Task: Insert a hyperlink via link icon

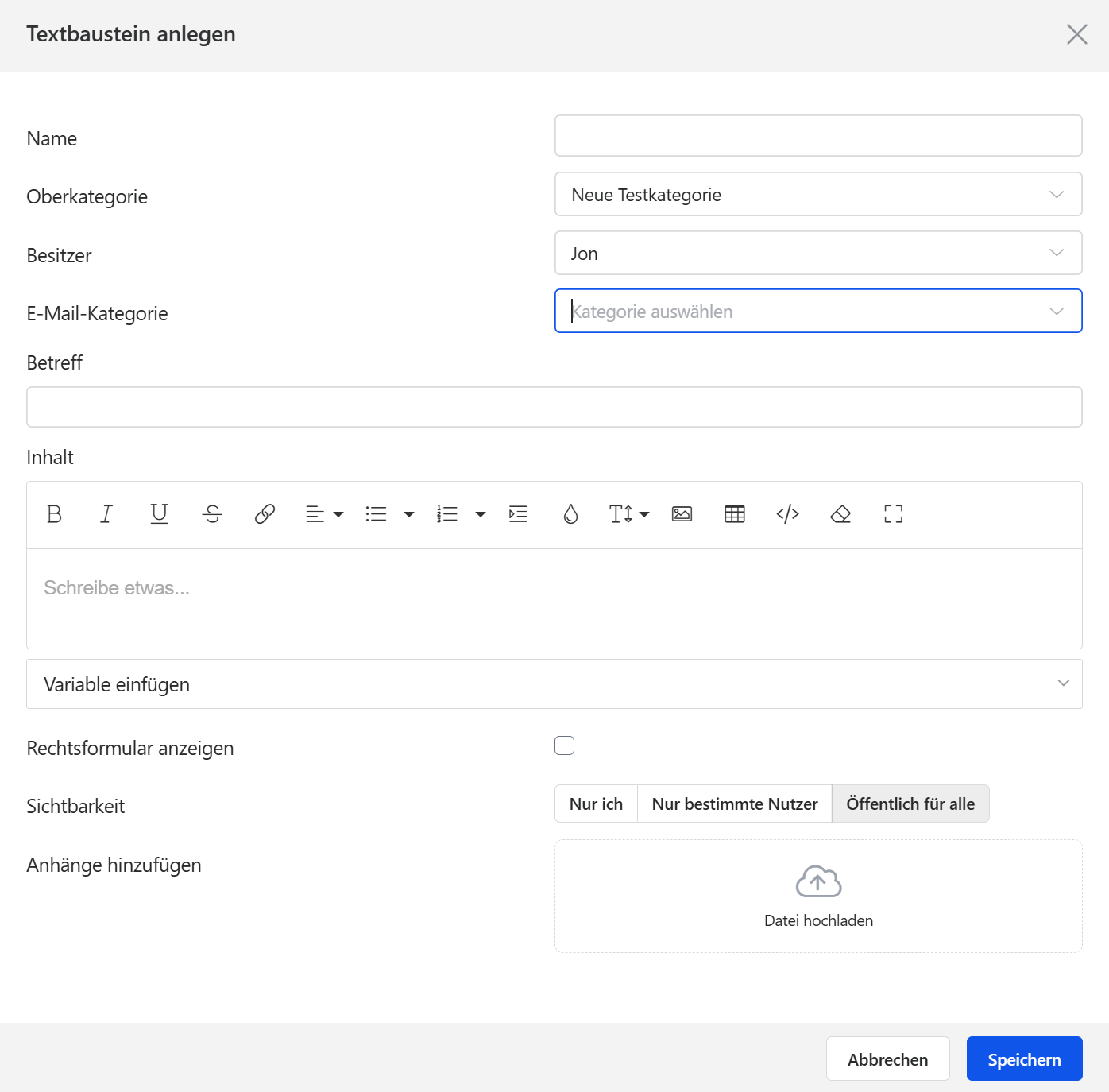Action: (x=265, y=514)
